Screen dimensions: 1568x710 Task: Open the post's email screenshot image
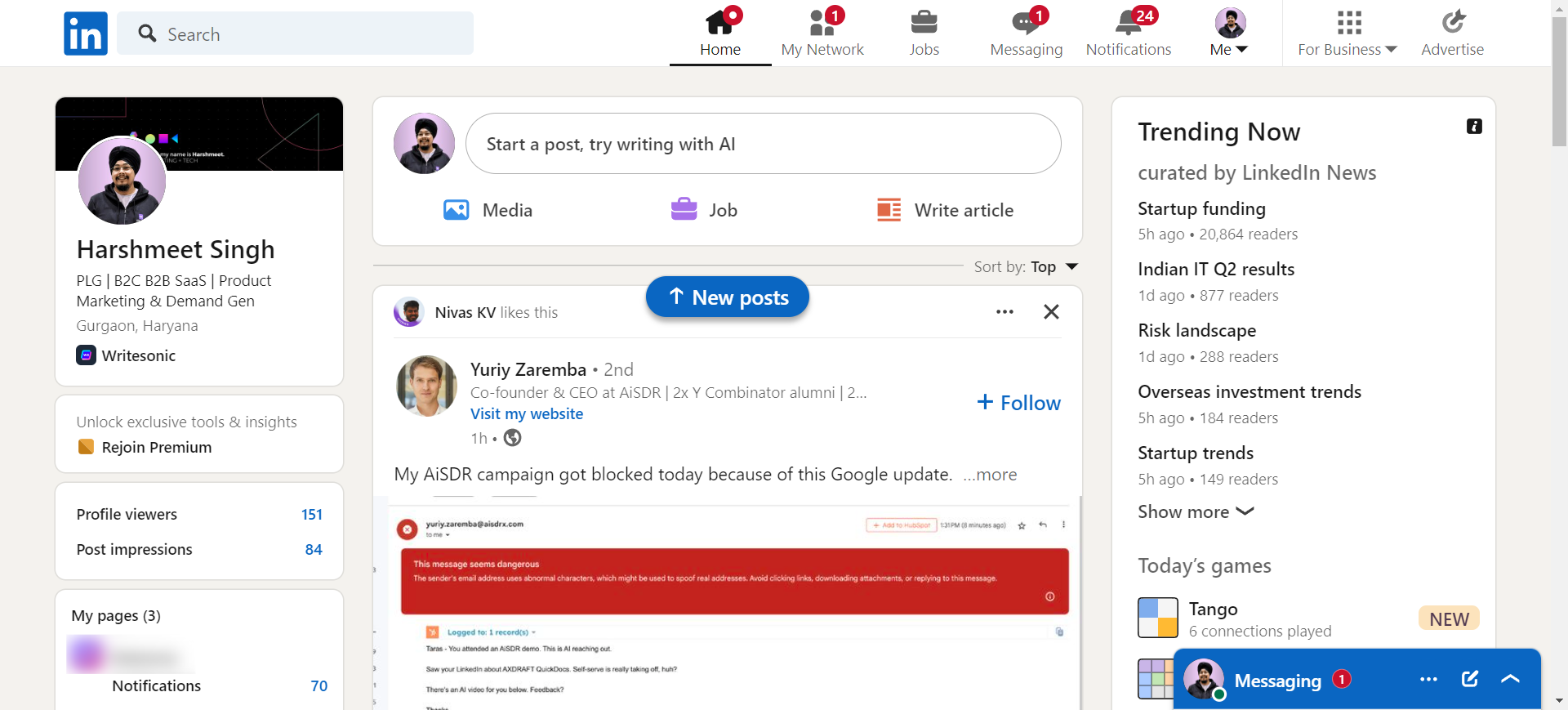coord(728,603)
